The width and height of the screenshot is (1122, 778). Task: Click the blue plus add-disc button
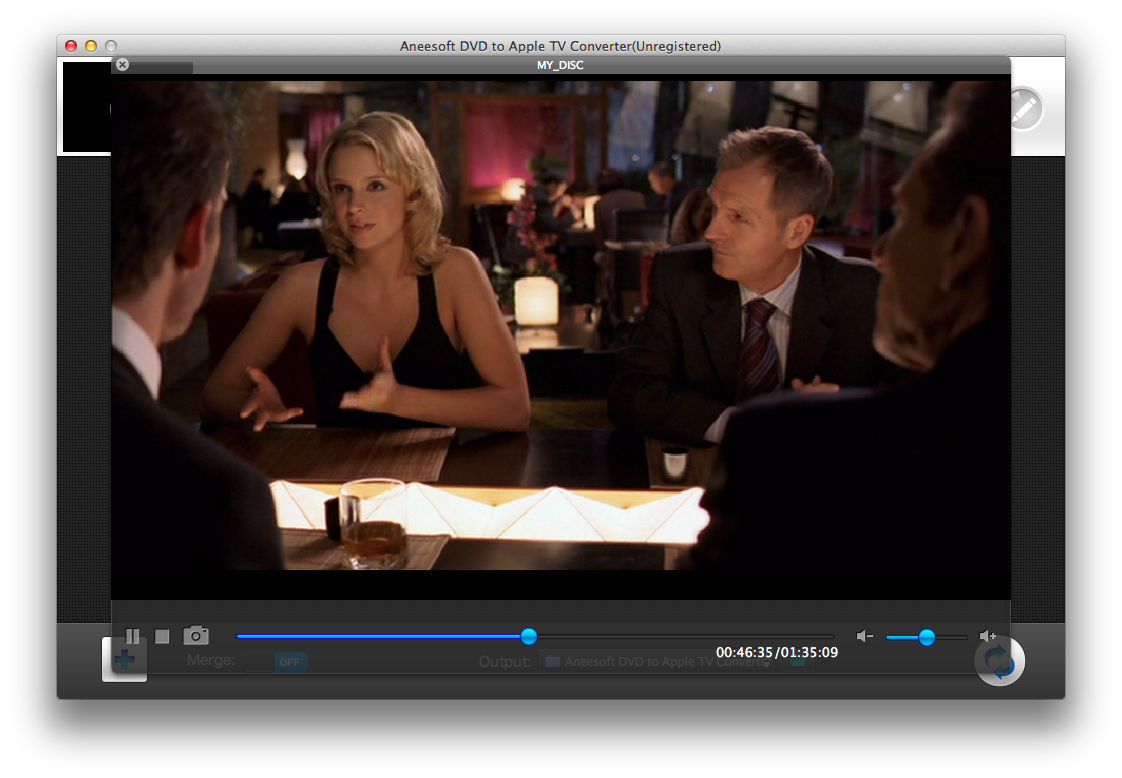tap(125, 659)
